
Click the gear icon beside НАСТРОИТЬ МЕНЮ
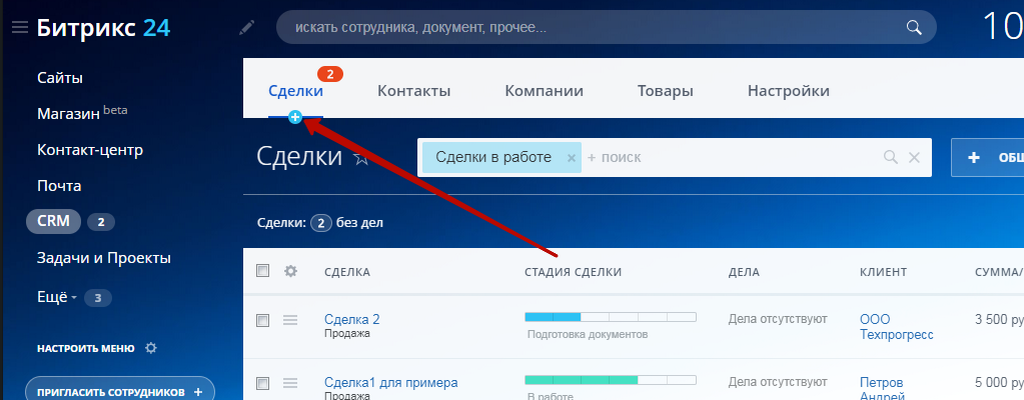(151, 348)
